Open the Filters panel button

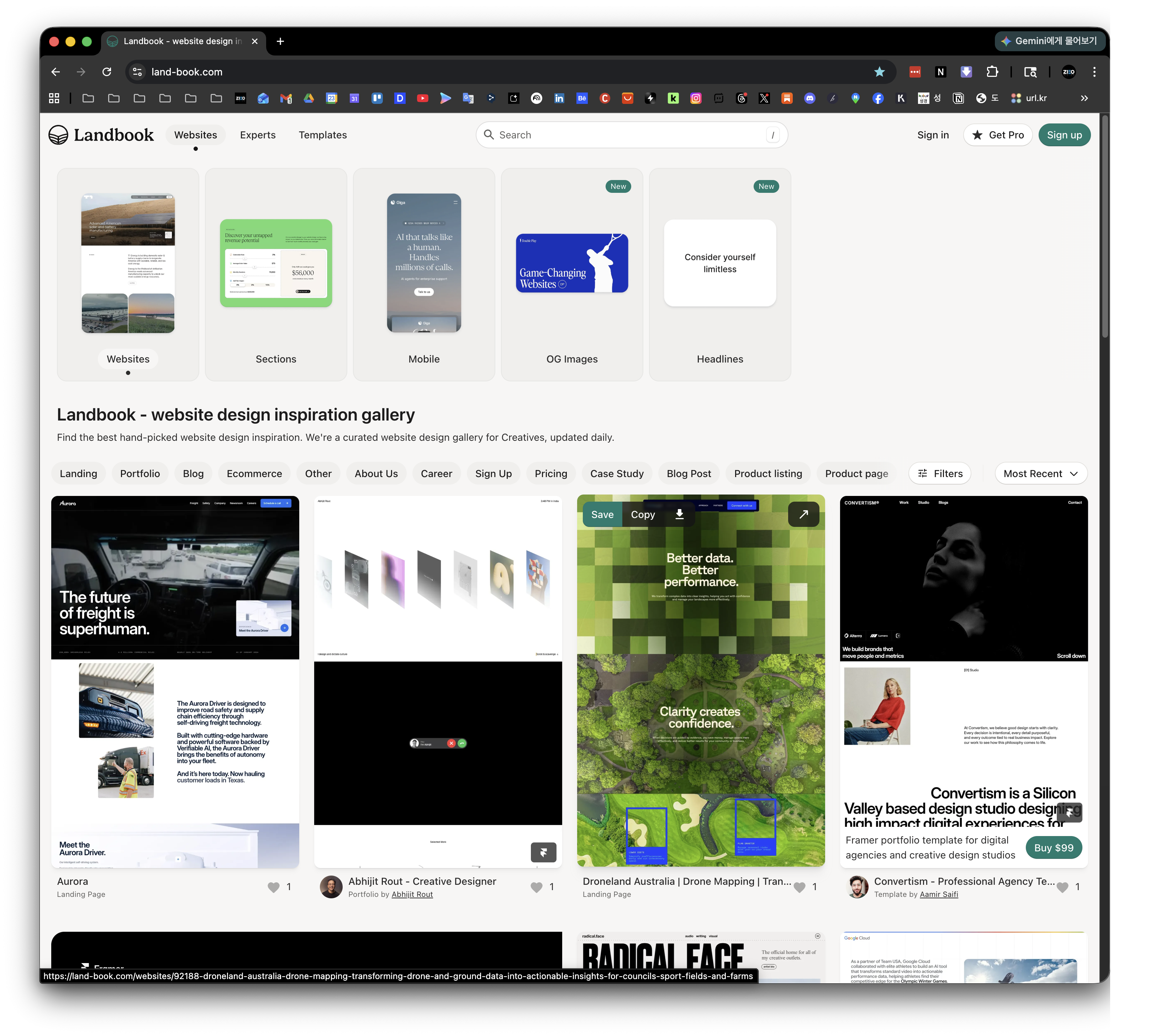pos(940,474)
